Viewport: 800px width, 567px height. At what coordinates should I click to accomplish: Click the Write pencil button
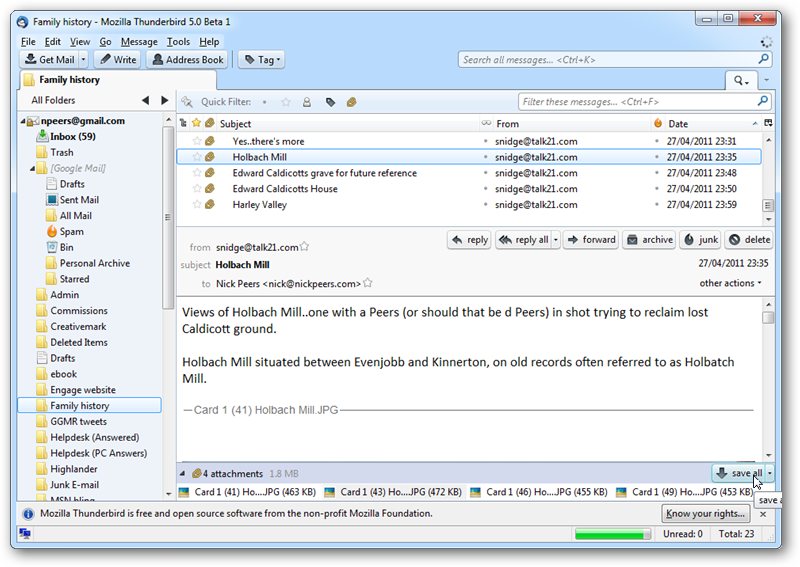(x=118, y=60)
